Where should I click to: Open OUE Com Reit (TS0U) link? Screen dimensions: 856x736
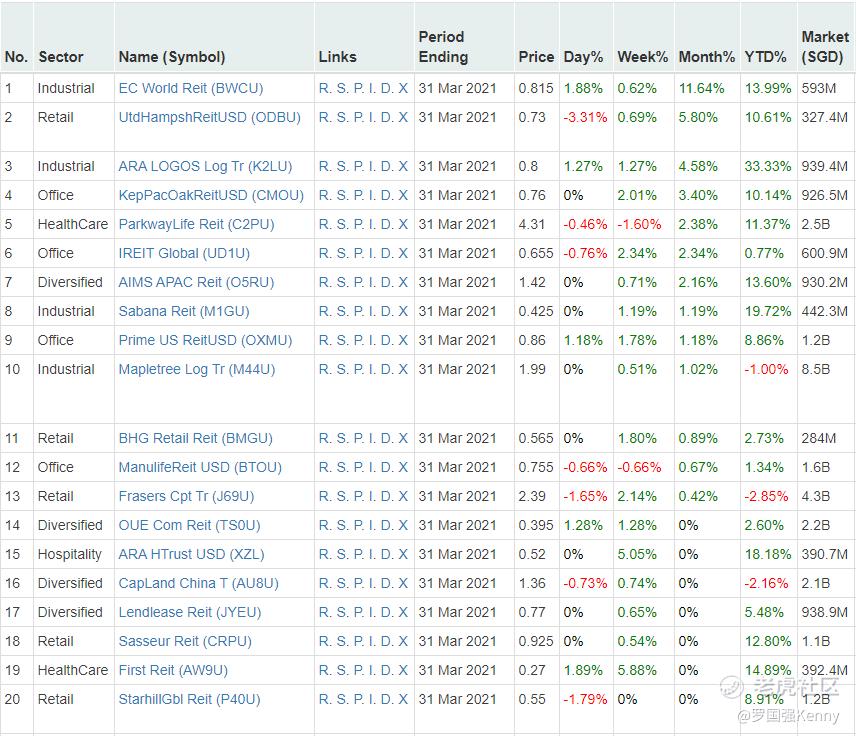coord(189,525)
